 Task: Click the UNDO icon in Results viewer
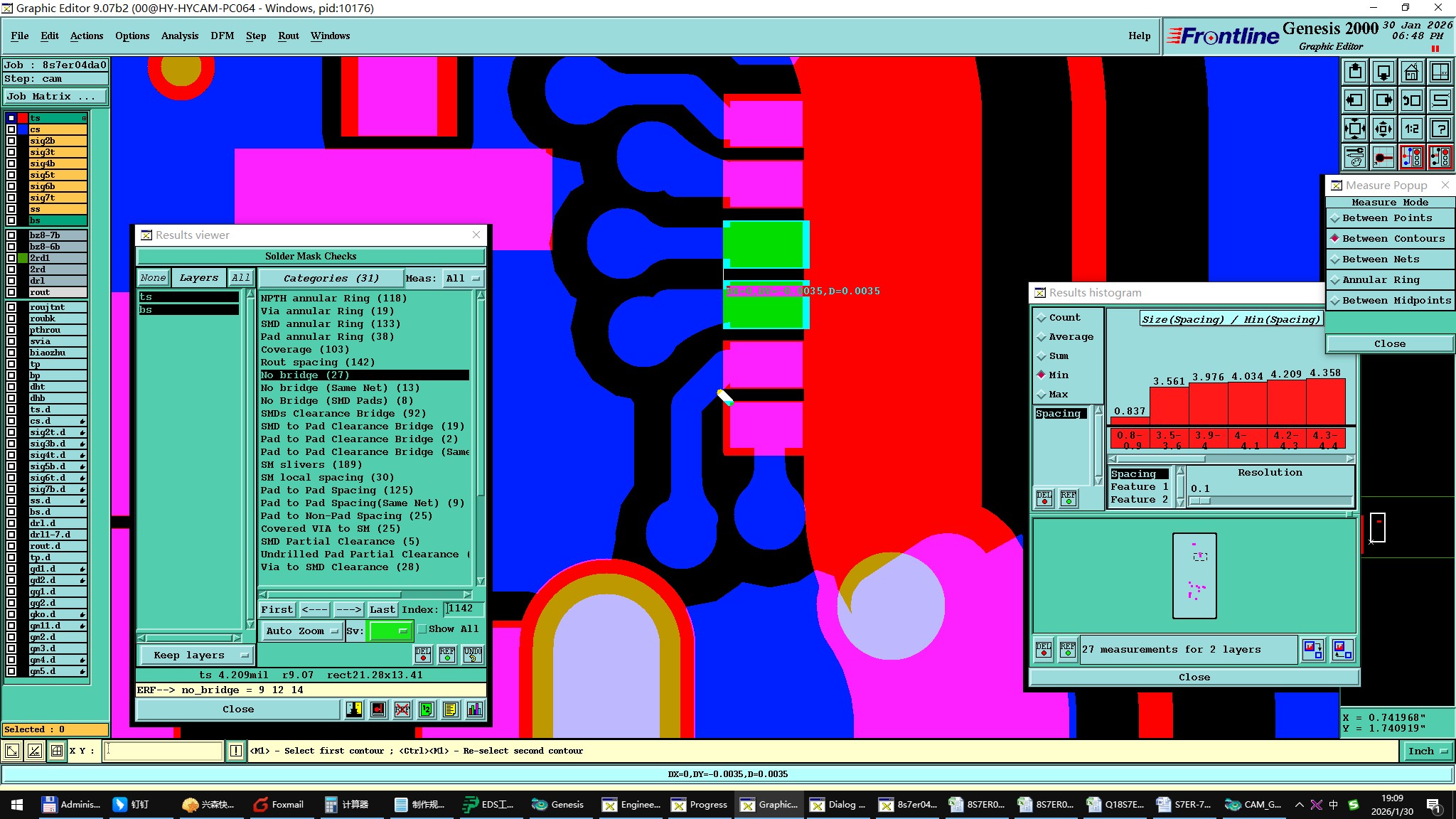[472, 654]
